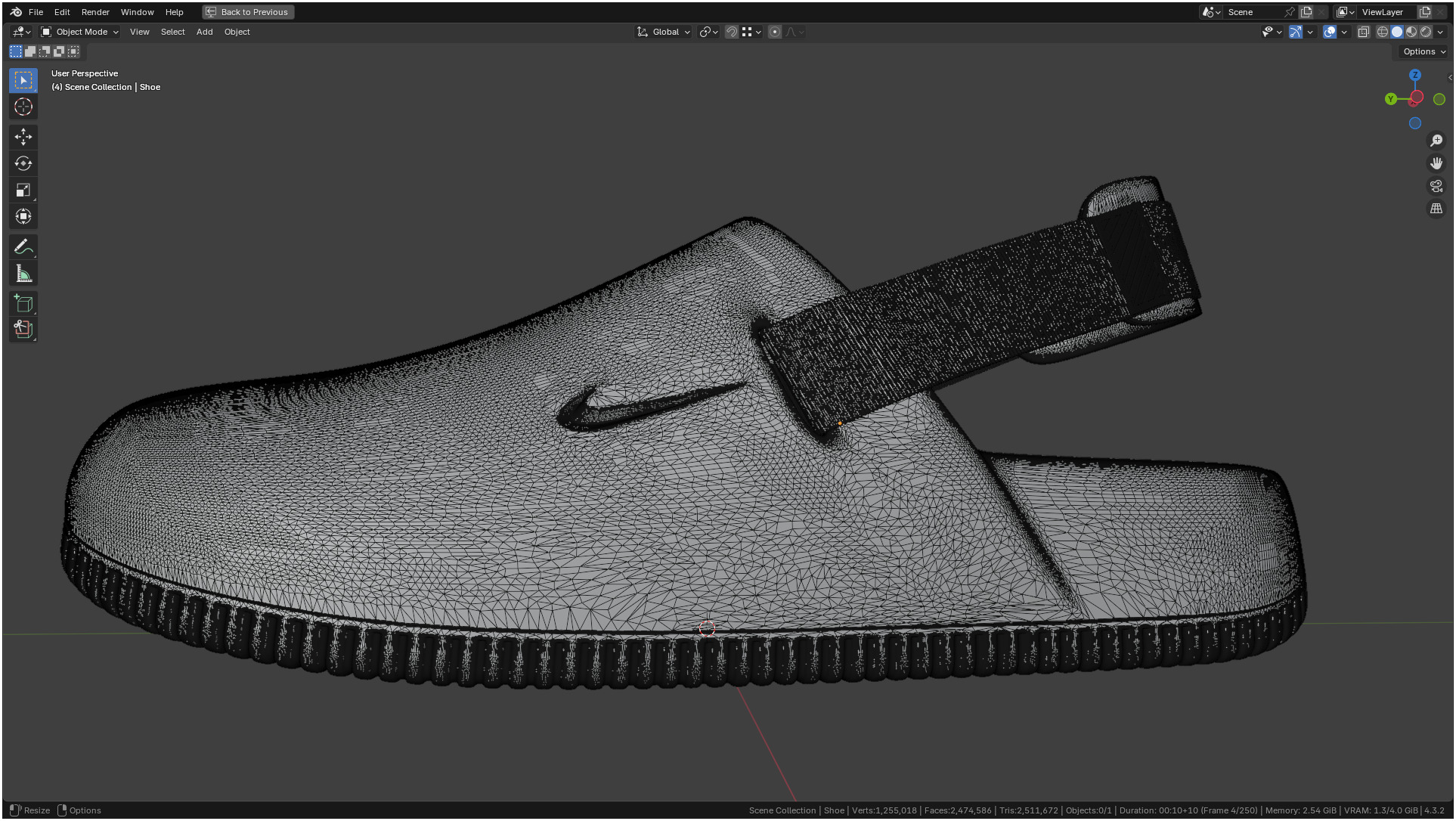The height and width of the screenshot is (821, 1456).
Task: Toggle X-Ray mode
Action: (1364, 32)
